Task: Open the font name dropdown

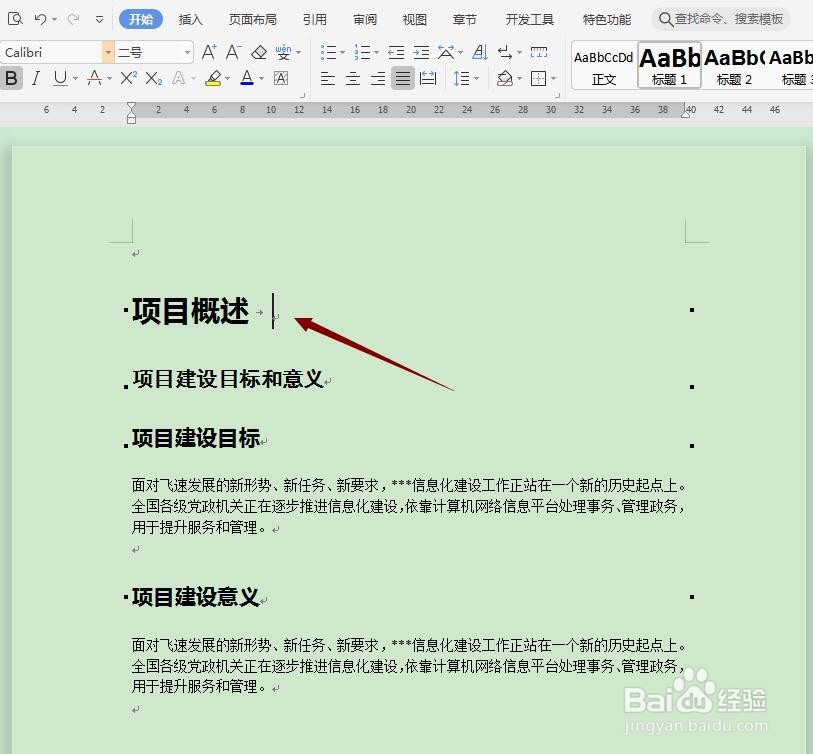Action: 107,51
